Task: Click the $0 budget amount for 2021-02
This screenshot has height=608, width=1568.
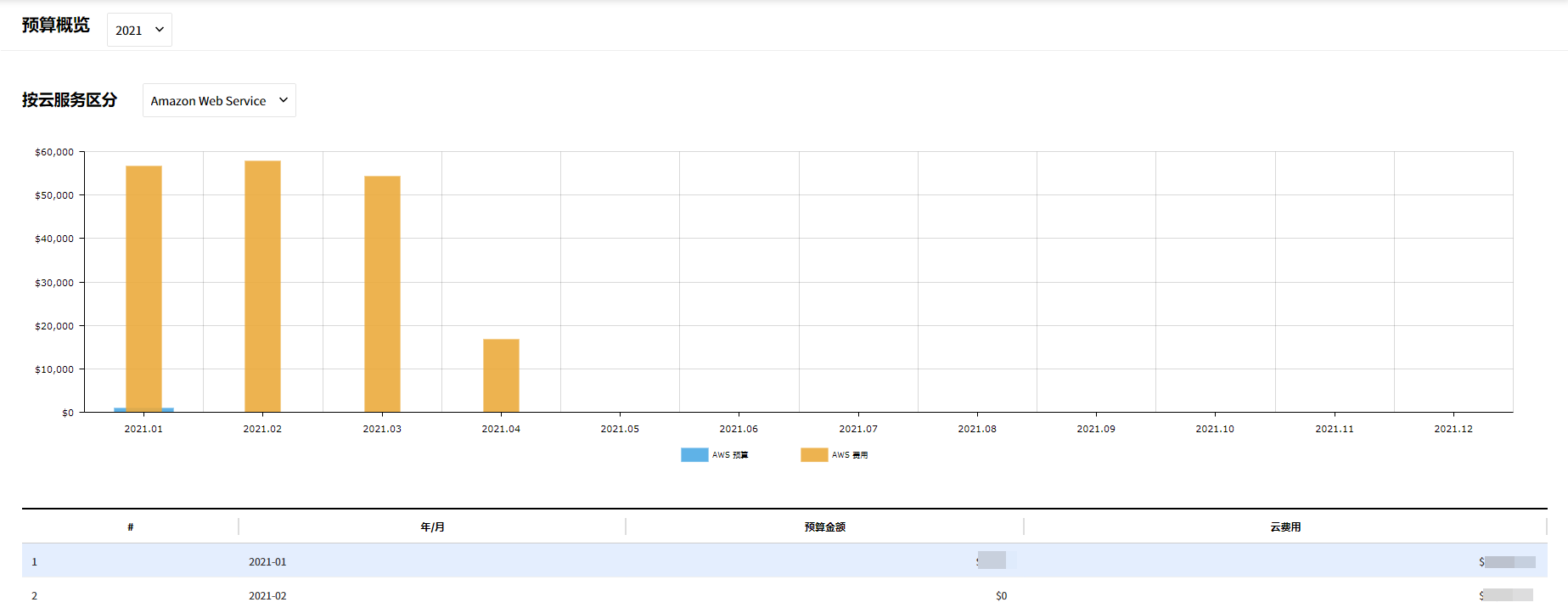Action: 1001,595
